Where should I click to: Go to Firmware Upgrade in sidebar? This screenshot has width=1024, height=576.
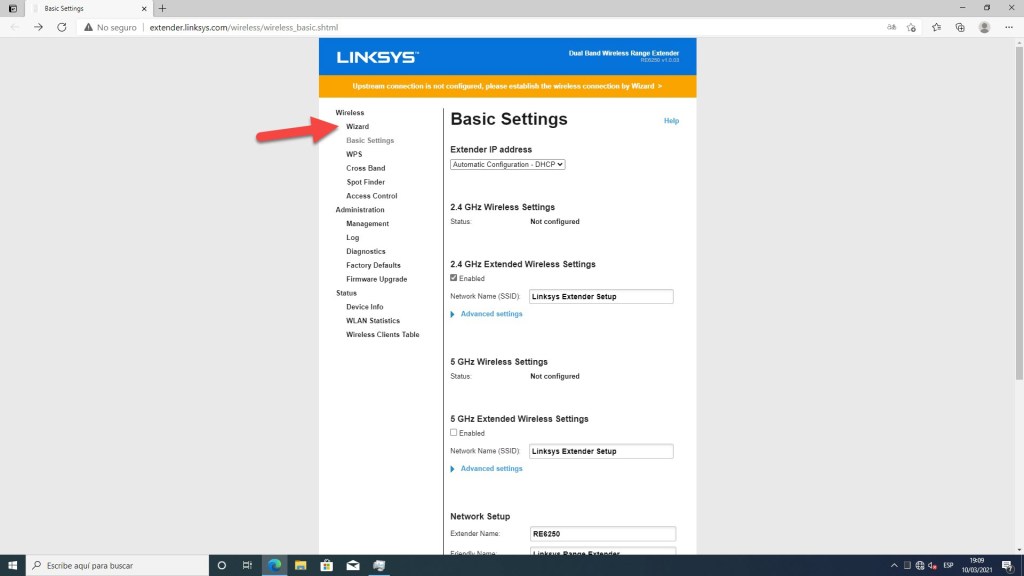[376, 279]
